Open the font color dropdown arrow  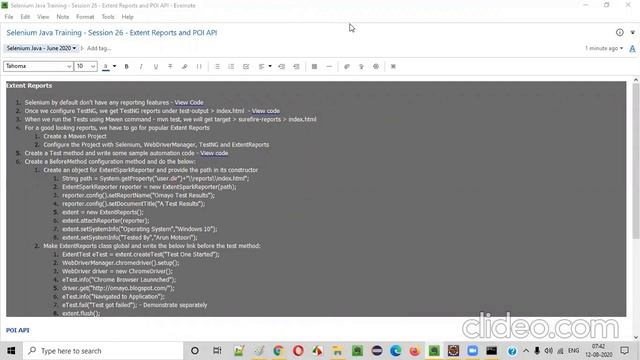(114, 66)
